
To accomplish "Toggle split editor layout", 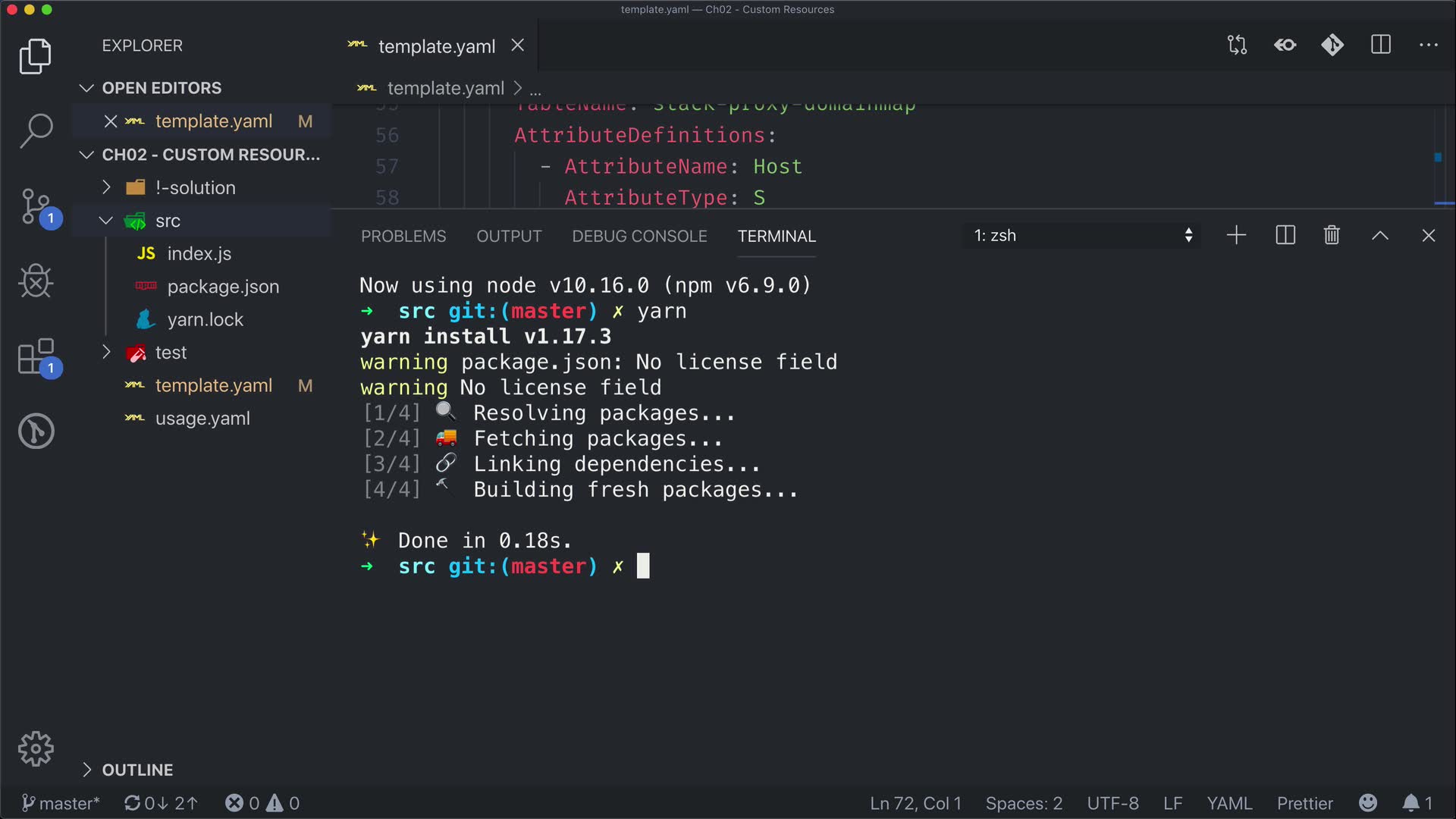I will (1381, 45).
